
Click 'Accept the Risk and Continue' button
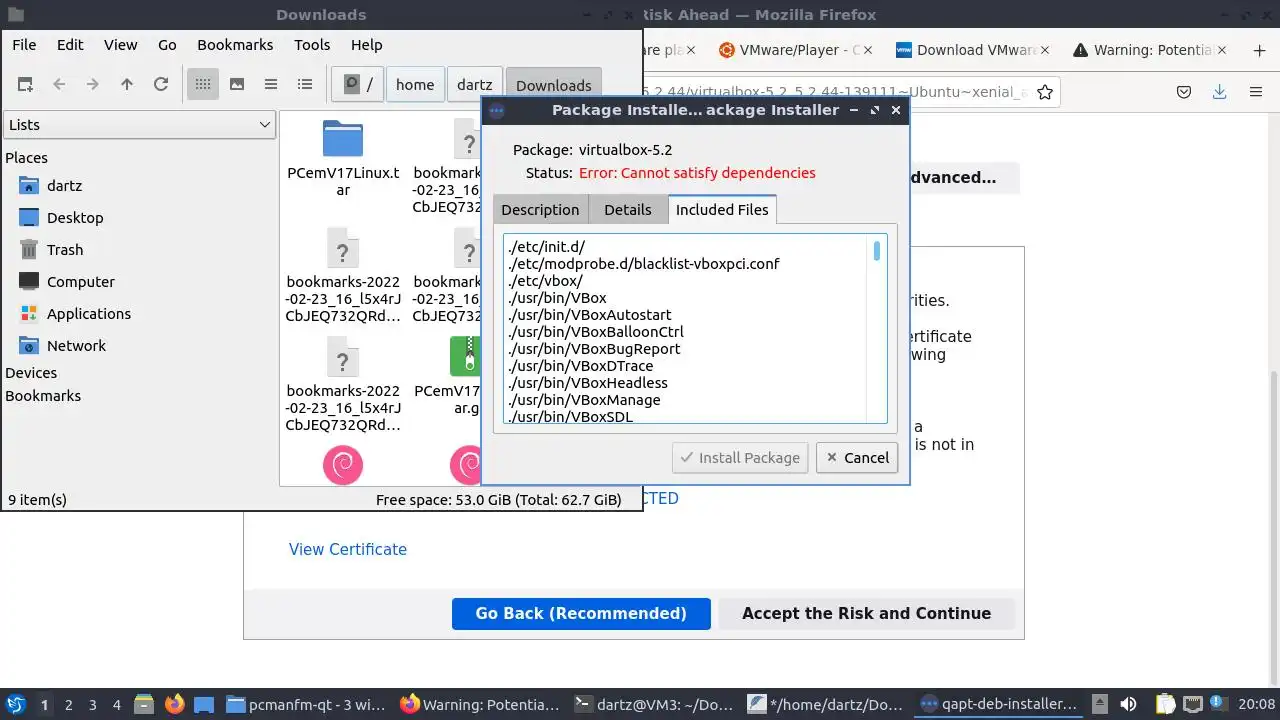pos(866,613)
